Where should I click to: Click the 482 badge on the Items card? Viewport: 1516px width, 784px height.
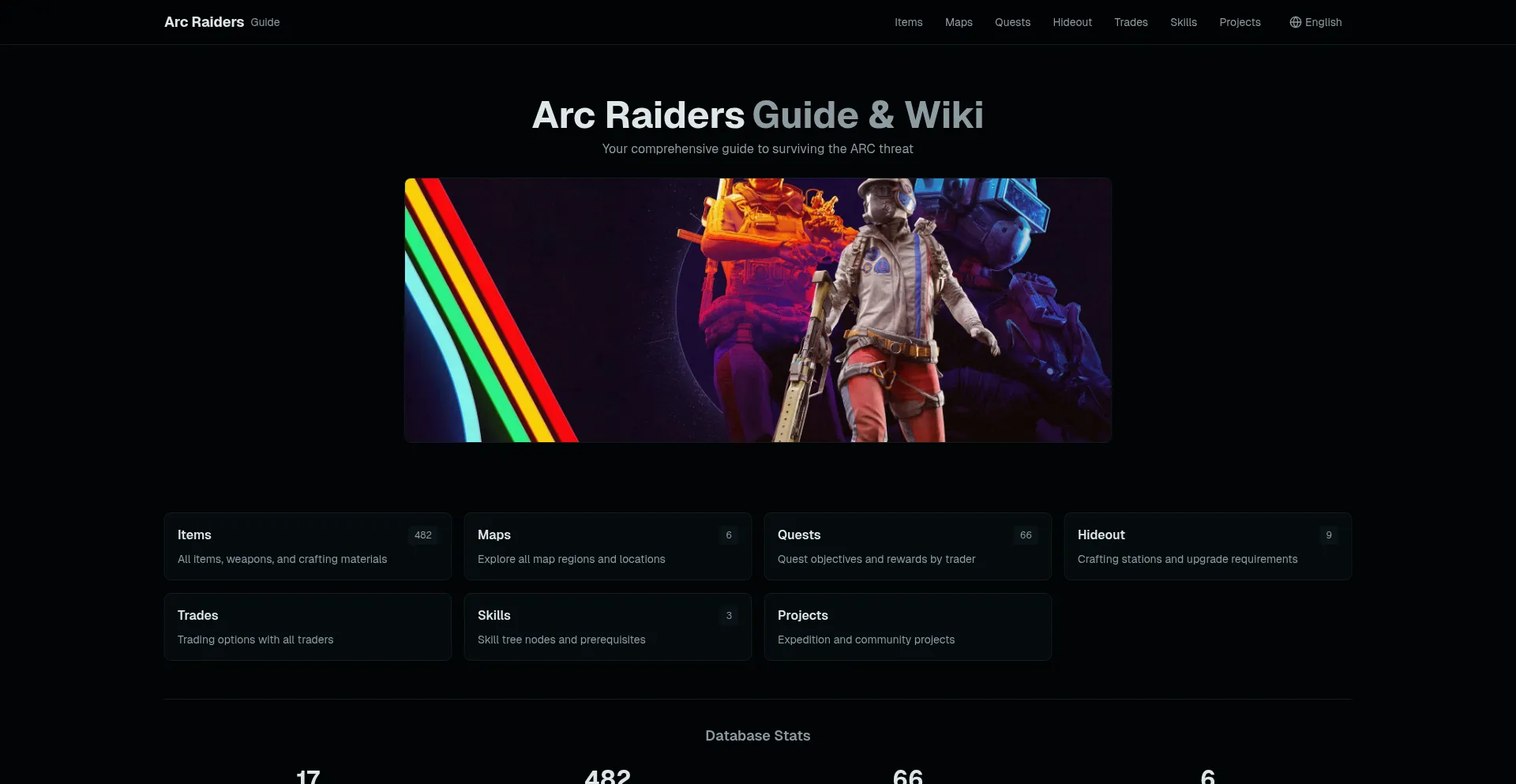[x=422, y=535]
